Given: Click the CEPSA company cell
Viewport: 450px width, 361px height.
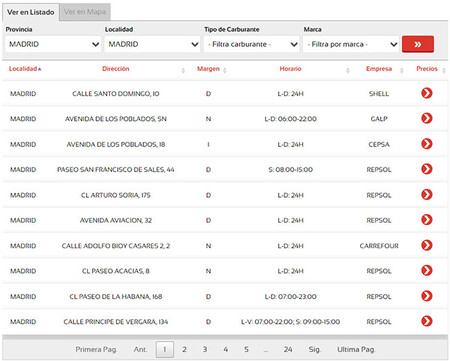Looking at the screenshot, I should pyautogui.click(x=379, y=144).
